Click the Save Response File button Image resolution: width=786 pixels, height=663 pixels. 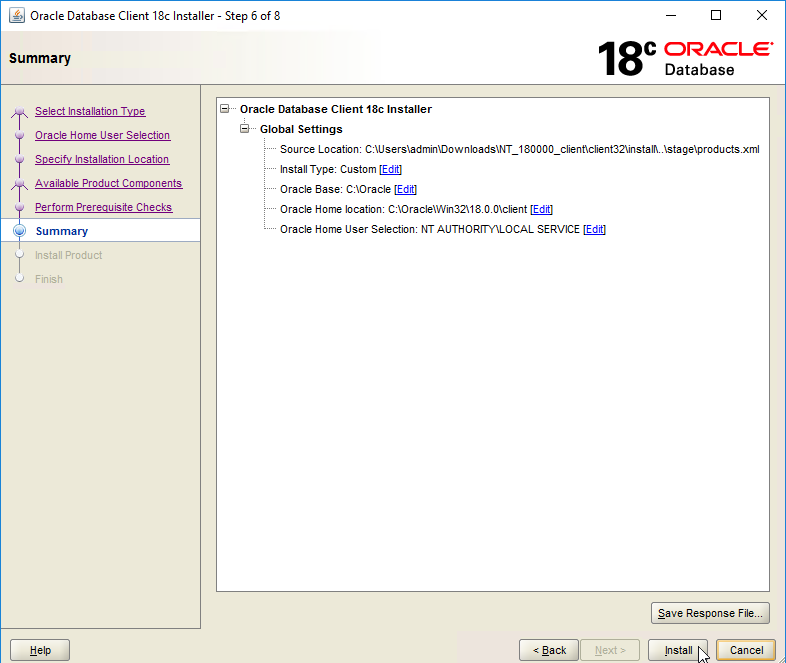(710, 613)
